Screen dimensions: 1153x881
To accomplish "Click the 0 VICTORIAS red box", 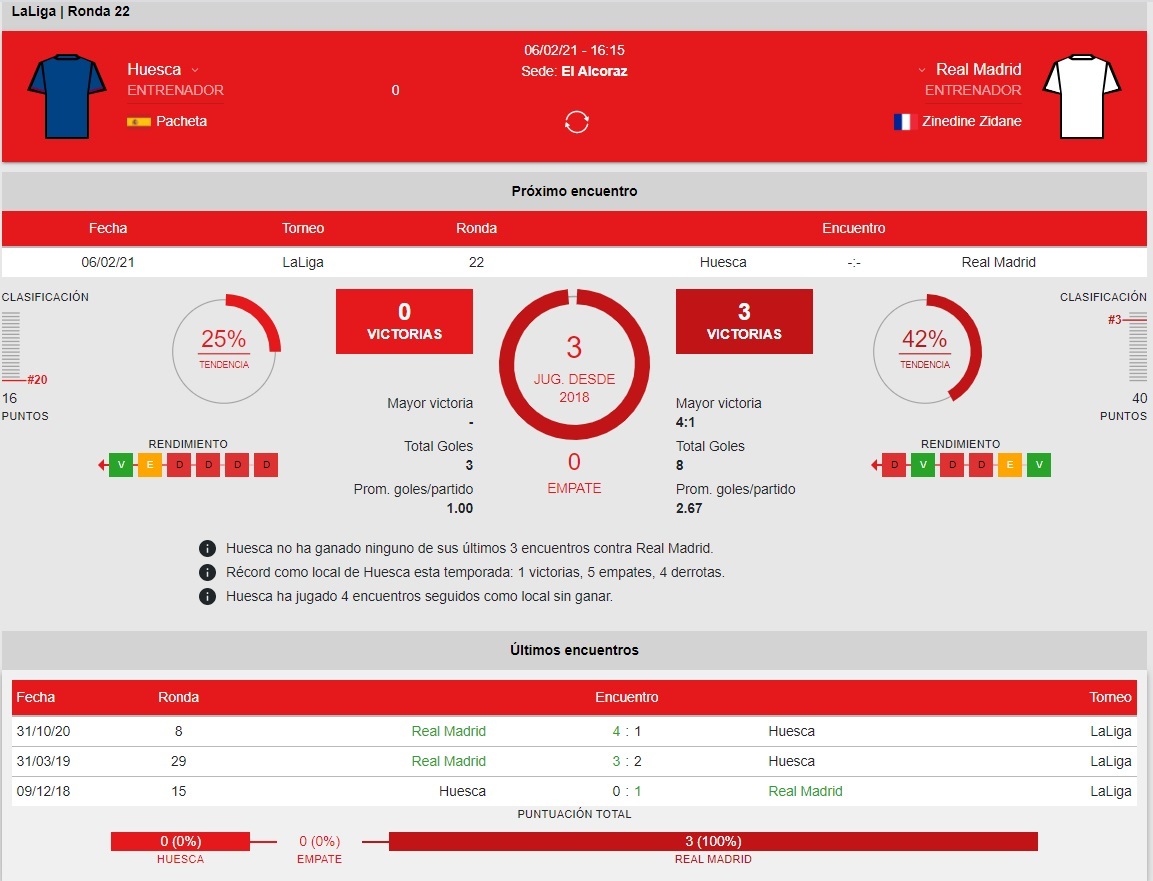I will (404, 321).
